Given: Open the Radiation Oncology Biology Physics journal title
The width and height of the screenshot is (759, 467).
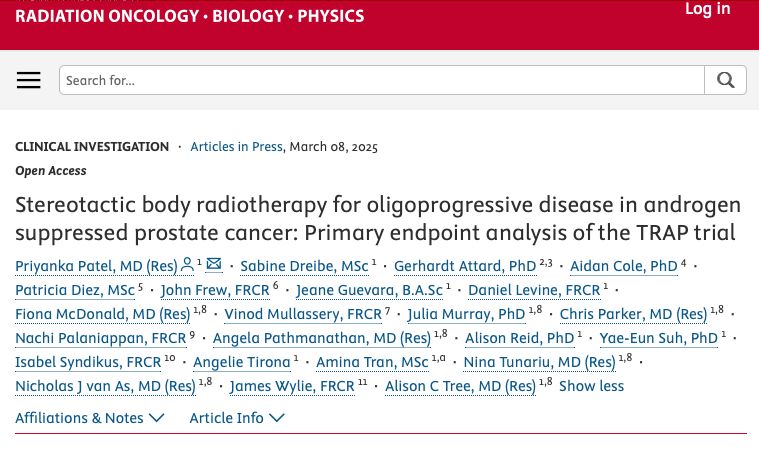Looking at the screenshot, I should click(190, 16).
